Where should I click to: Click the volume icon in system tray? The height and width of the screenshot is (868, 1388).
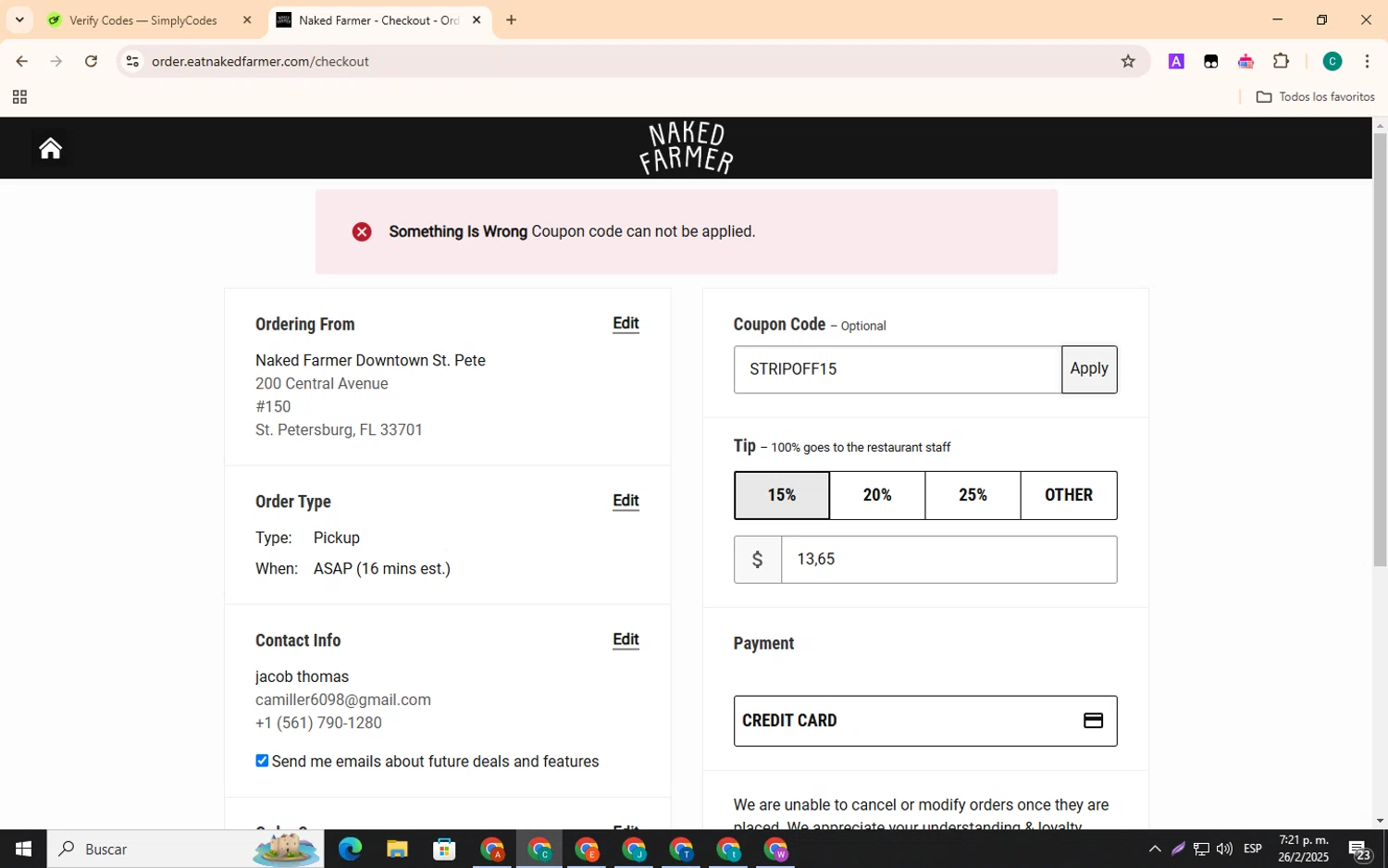[1224, 849]
